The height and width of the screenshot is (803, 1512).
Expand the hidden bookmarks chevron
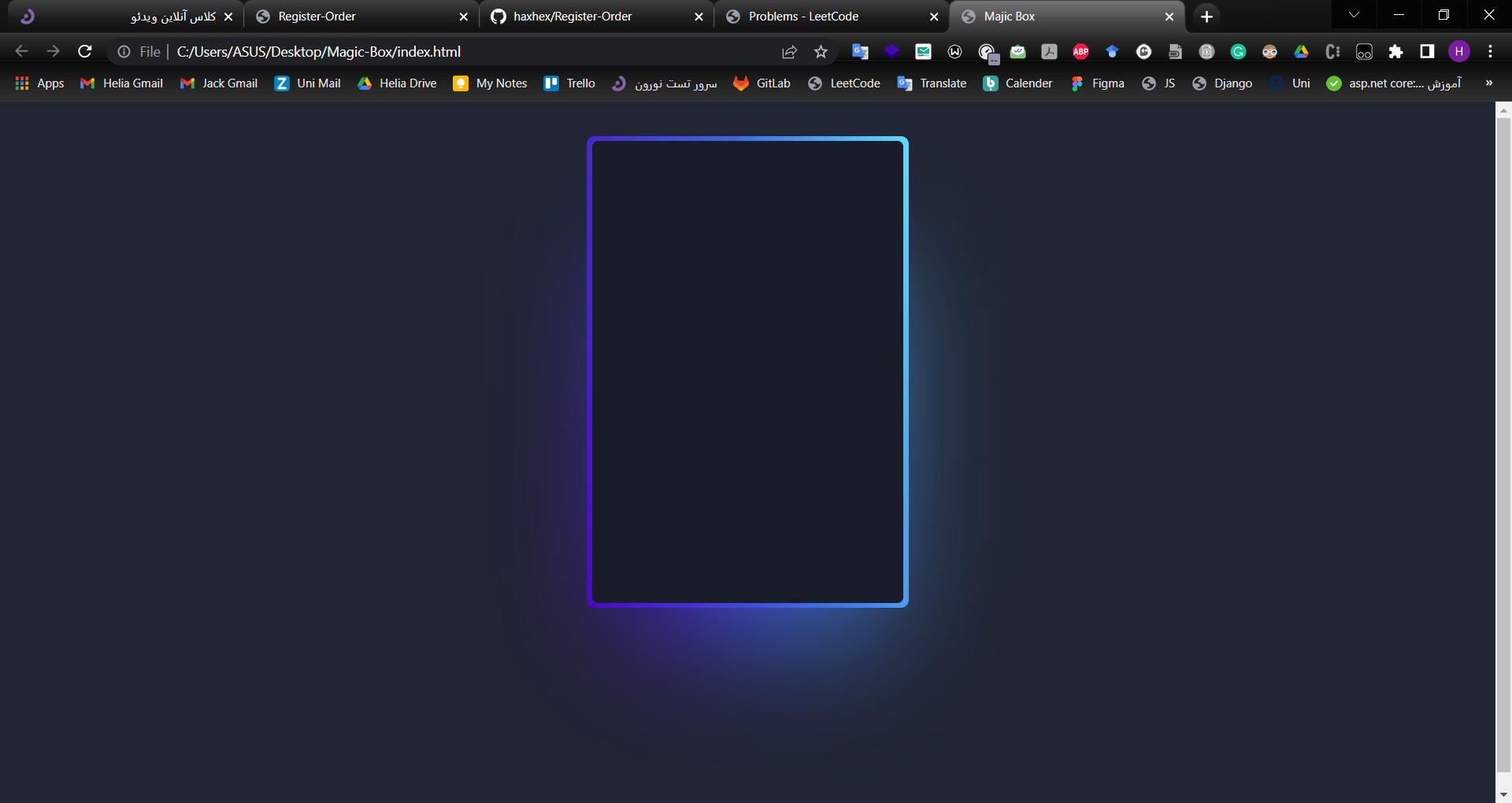(1488, 83)
